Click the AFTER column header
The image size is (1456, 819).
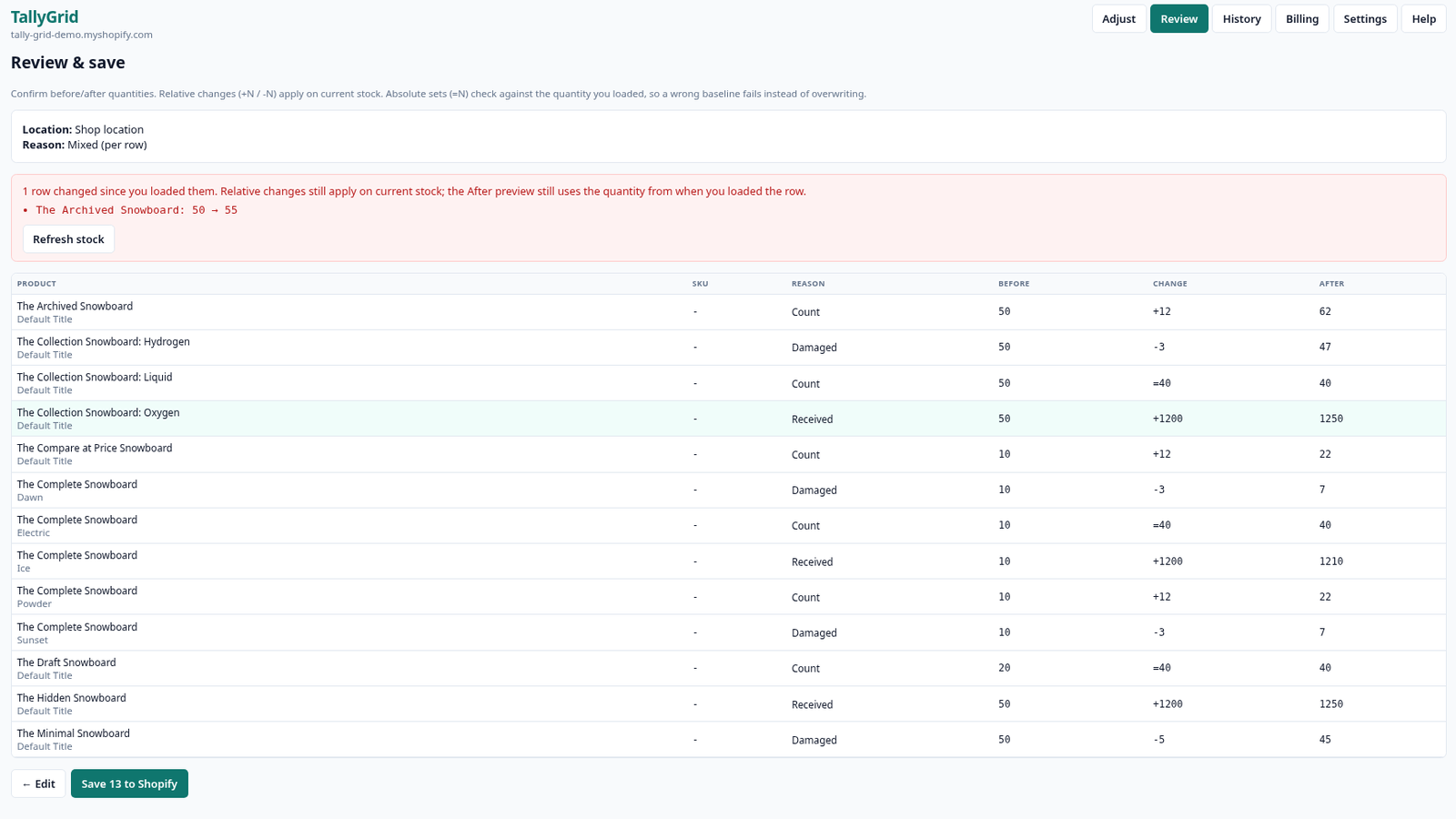coord(1331,284)
